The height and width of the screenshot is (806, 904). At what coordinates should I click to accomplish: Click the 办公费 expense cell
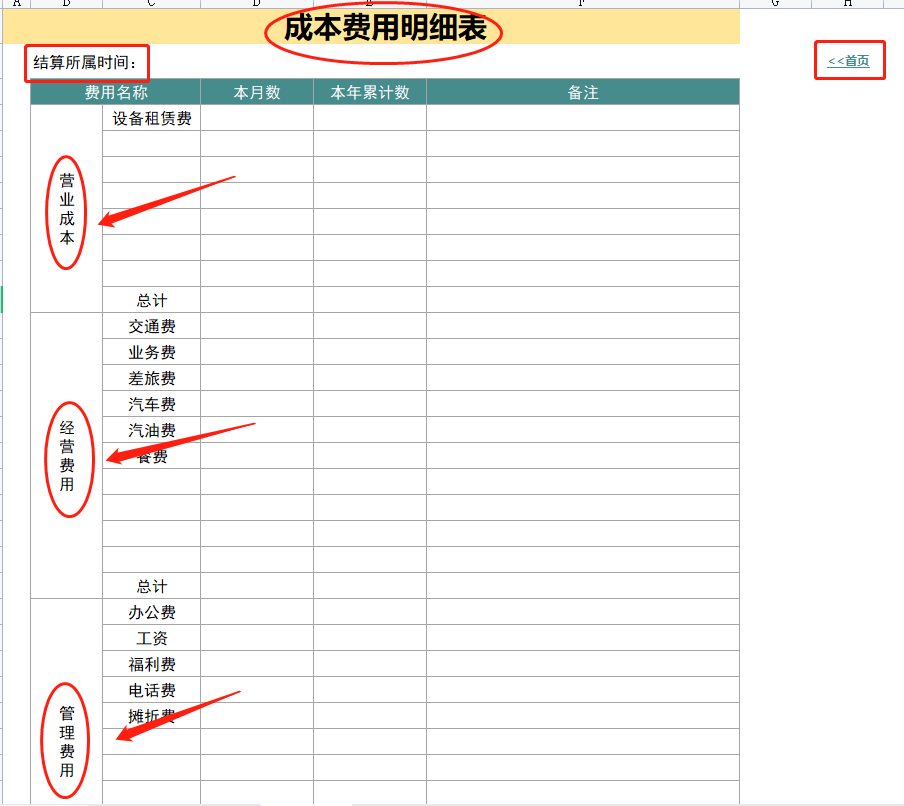(150, 612)
